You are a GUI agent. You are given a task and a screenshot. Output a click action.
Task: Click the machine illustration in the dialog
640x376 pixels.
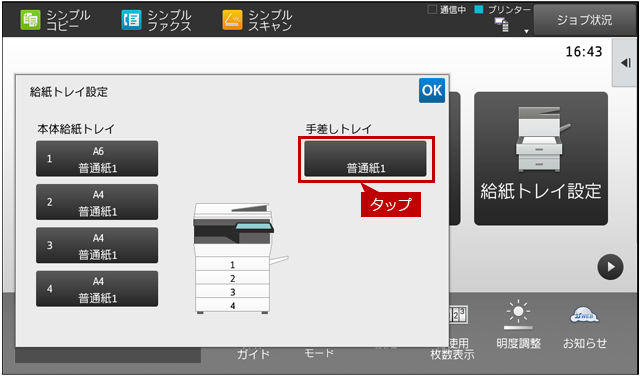[x=240, y=258]
